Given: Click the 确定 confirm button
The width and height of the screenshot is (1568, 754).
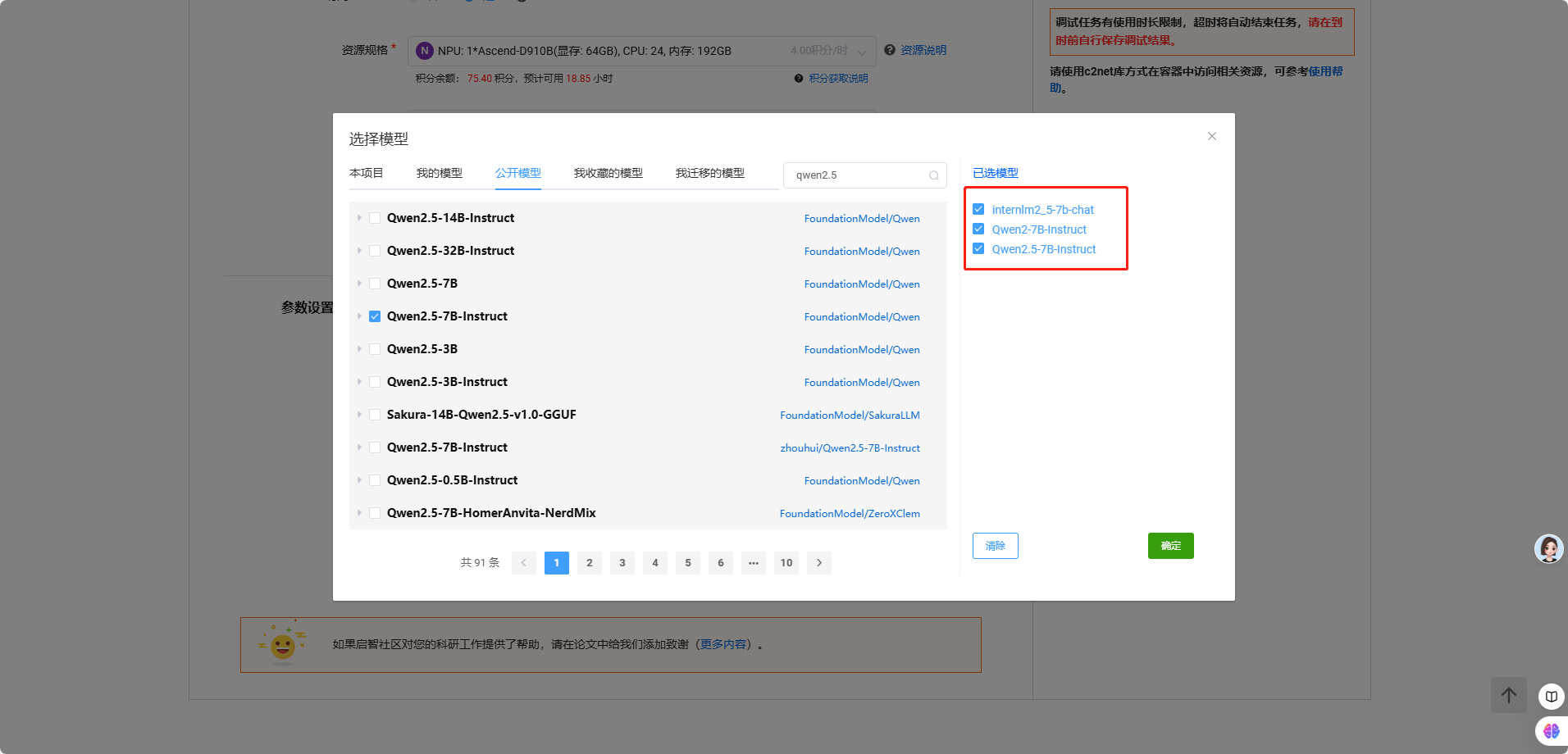Looking at the screenshot, I should [x=1171, y=546].
